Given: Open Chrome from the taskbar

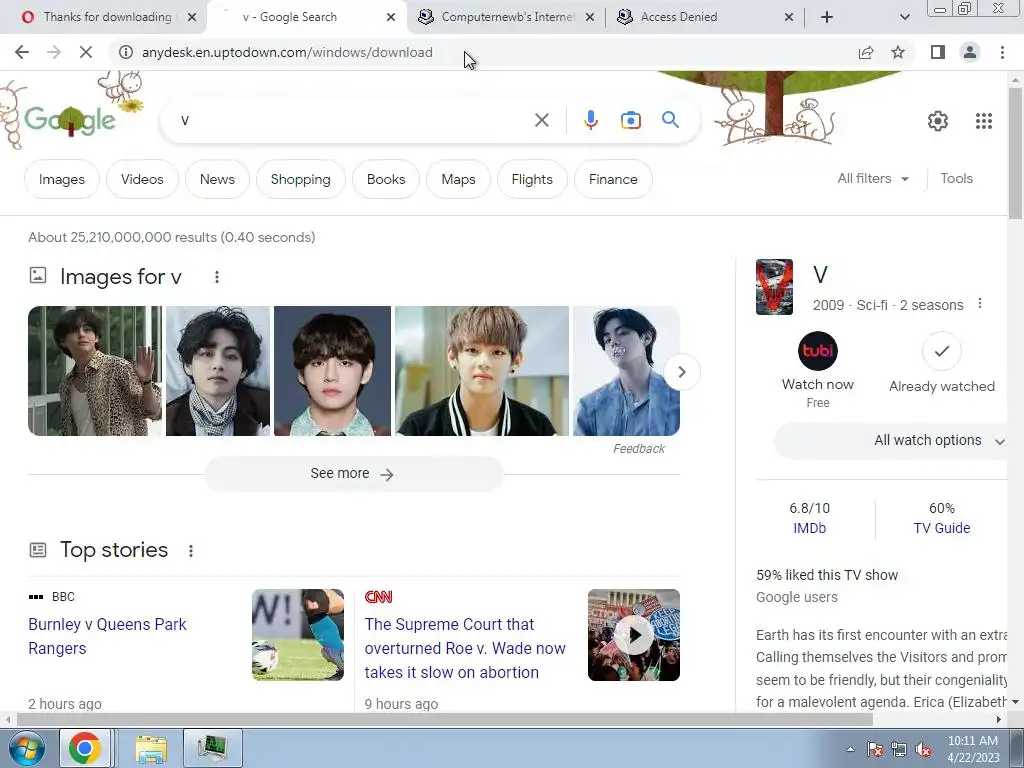Looking at the screenshot, I should tap(84, 748).
